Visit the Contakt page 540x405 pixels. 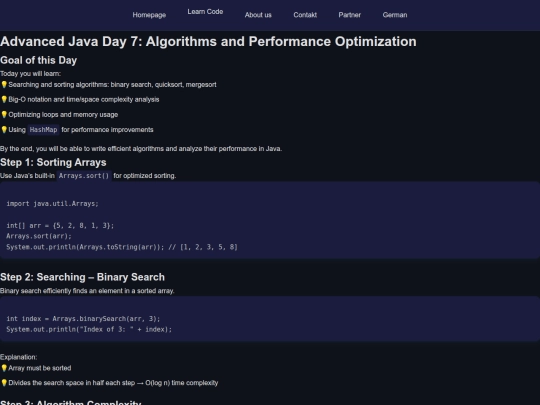click(x=305, y=15)
